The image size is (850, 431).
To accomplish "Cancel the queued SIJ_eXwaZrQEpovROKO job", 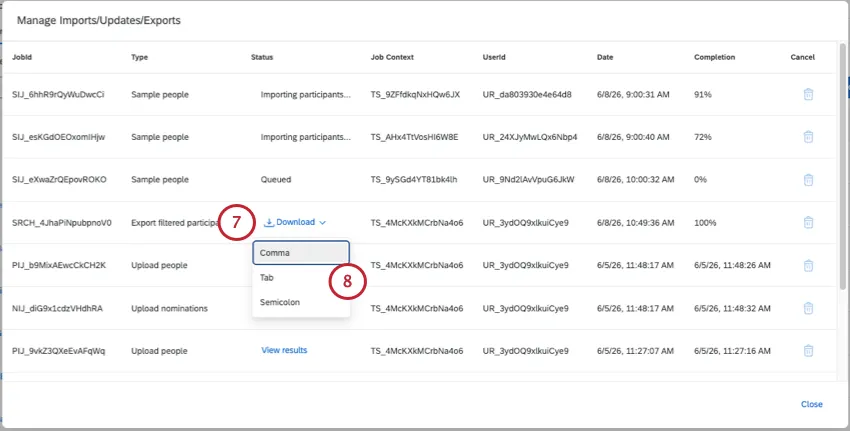I will [808, 179].
